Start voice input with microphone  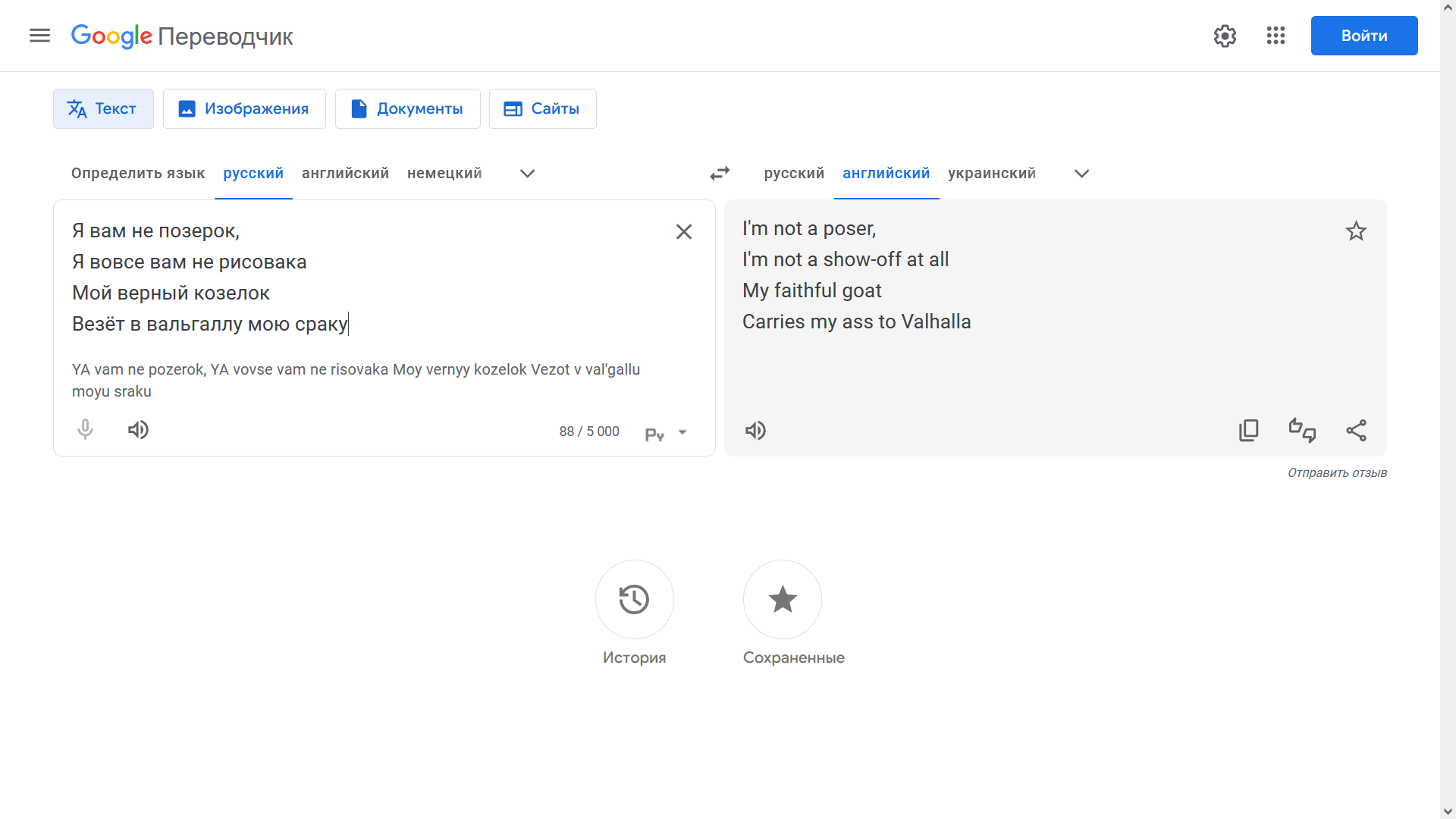coord(86,430)
